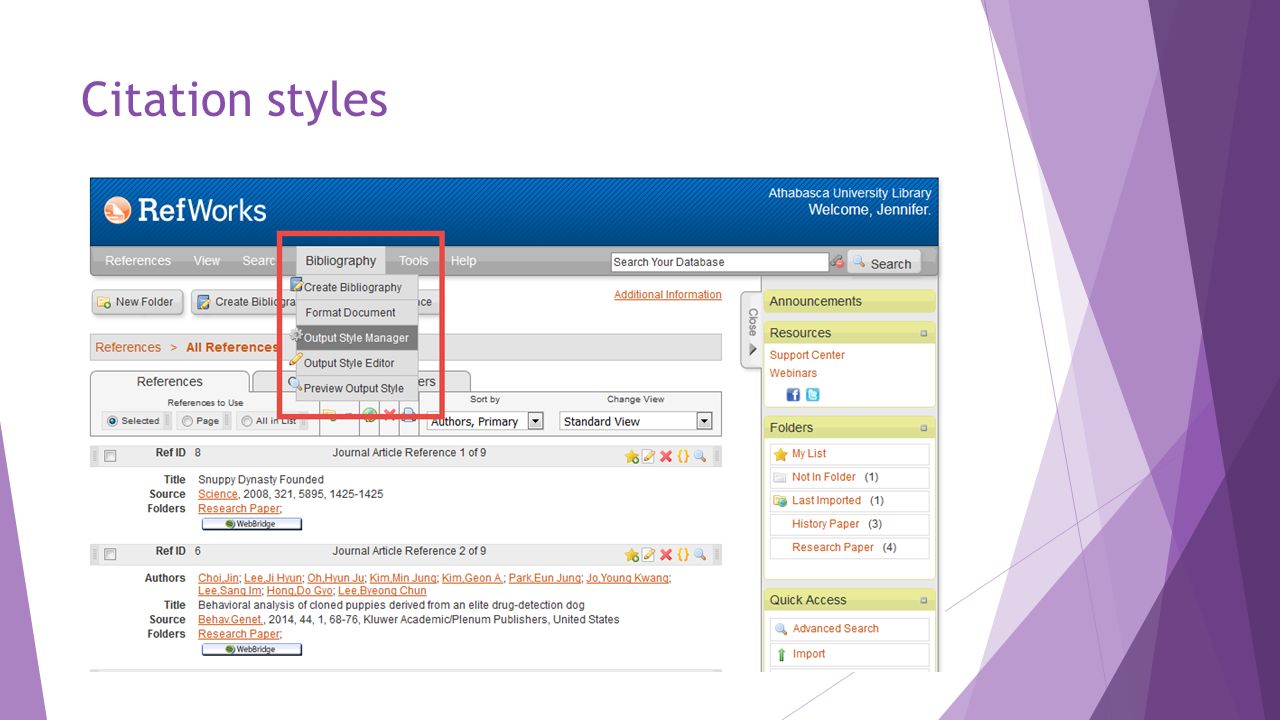The image size is (1280, 720).
Task: Collapse the Resources panel
Action: click(924, 333)
